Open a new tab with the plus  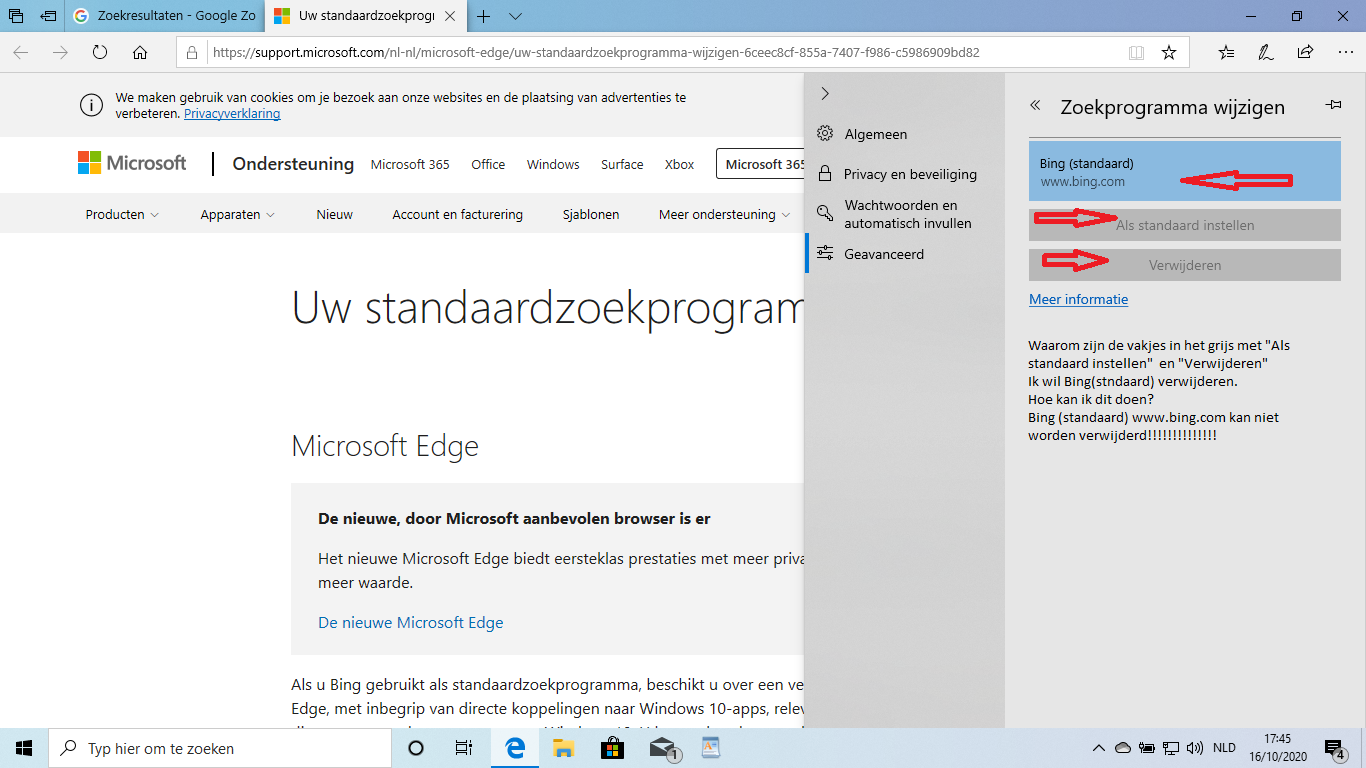coord(484,16)
